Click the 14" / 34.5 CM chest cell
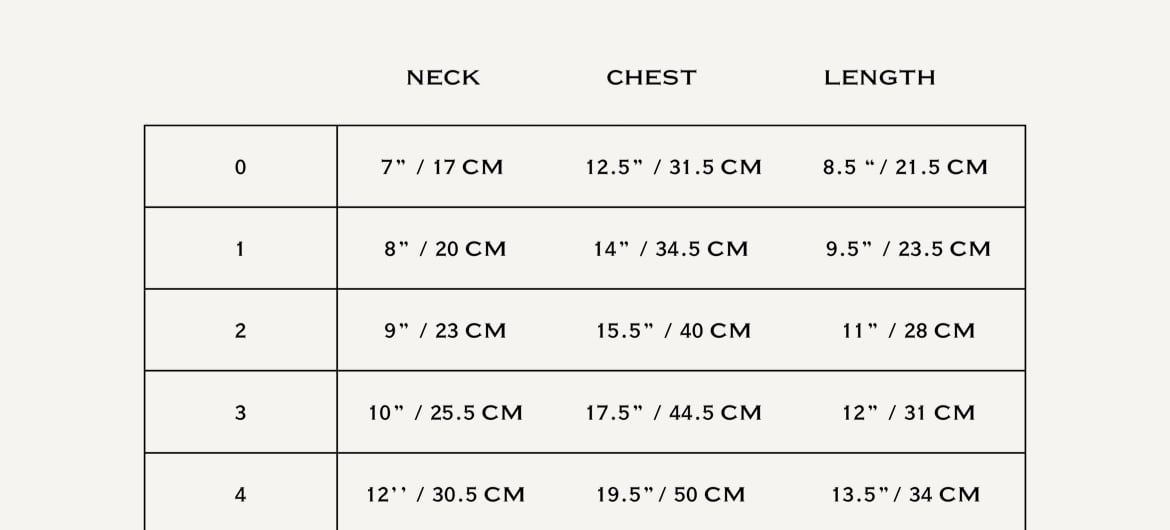 [671, 249]
